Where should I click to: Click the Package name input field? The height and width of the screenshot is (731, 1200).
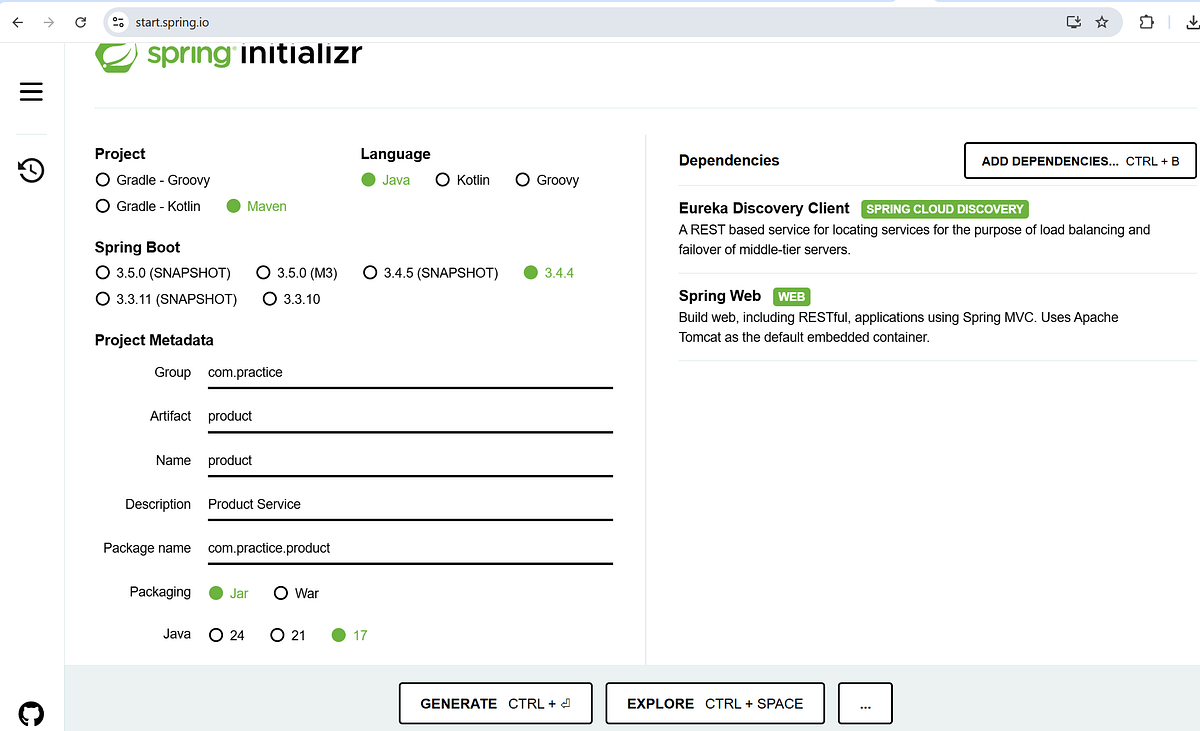coord(410,549)
